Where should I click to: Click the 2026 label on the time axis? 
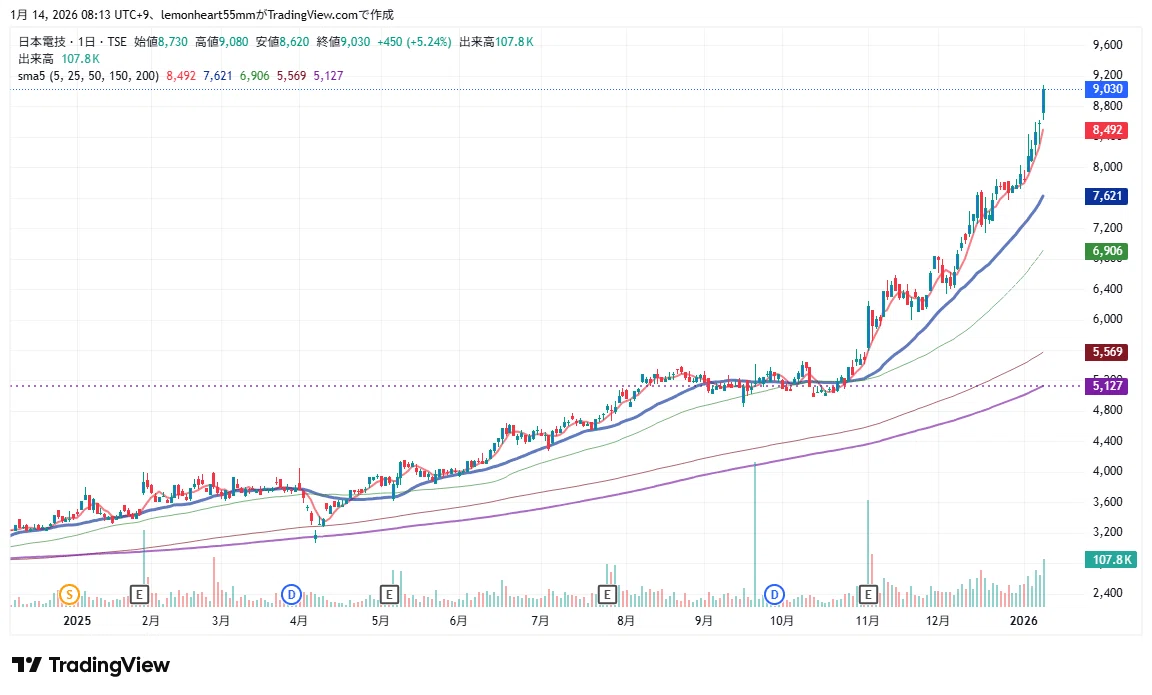point(1023,621)
